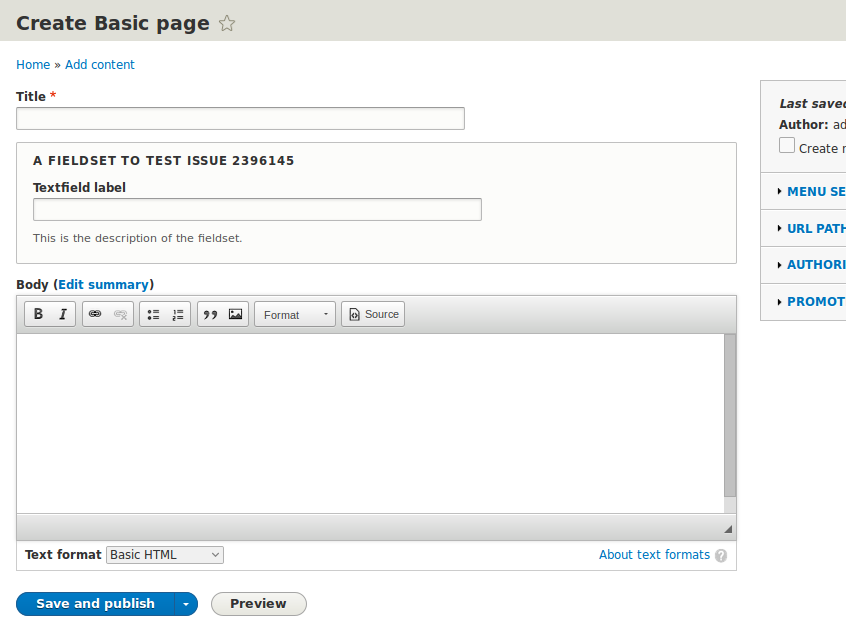Insert a numbered list in the Body
This screenshot has height=624, width=846.
[178, 313]
